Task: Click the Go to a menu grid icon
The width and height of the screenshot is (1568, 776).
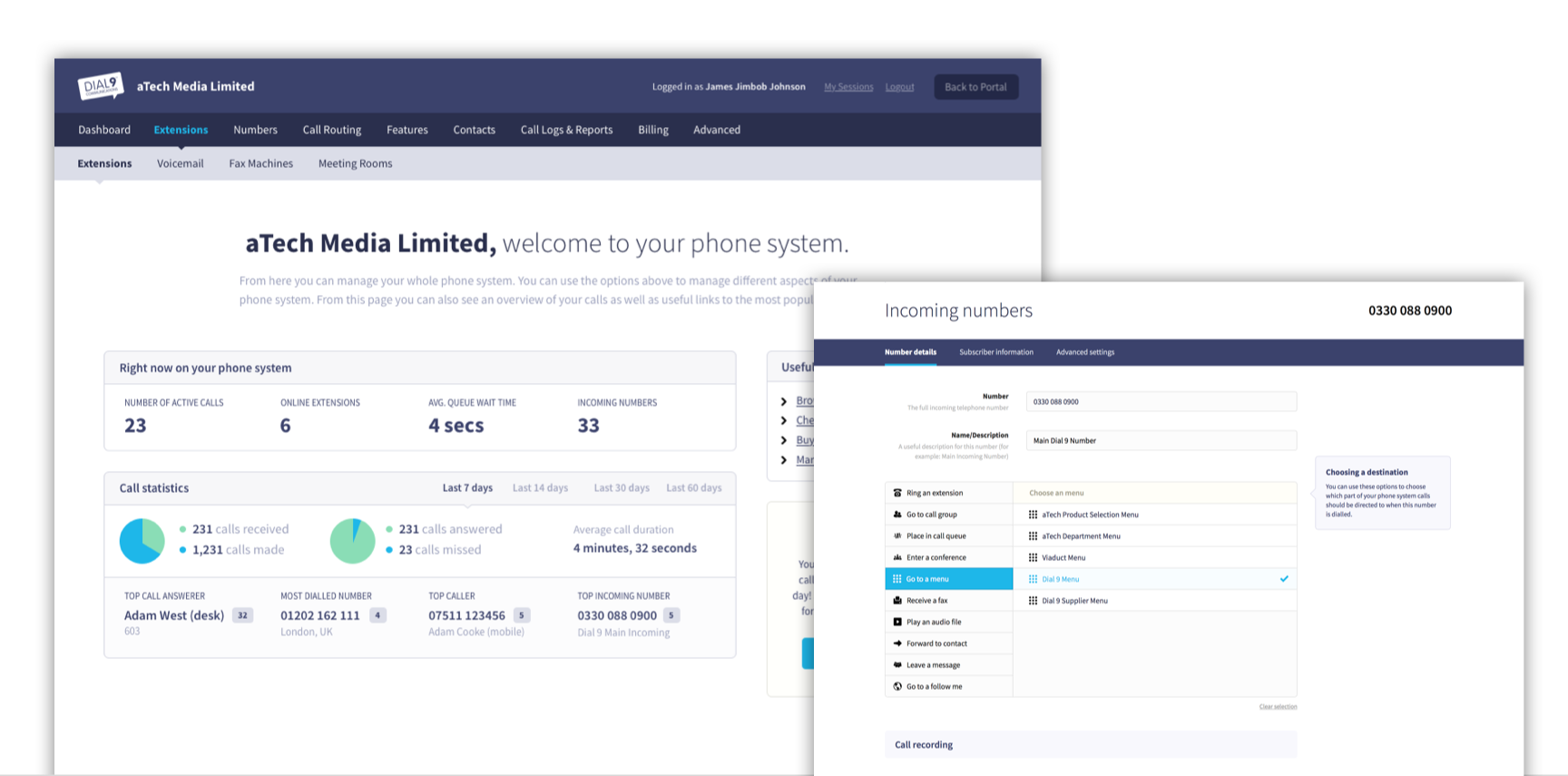Action: 897,579
